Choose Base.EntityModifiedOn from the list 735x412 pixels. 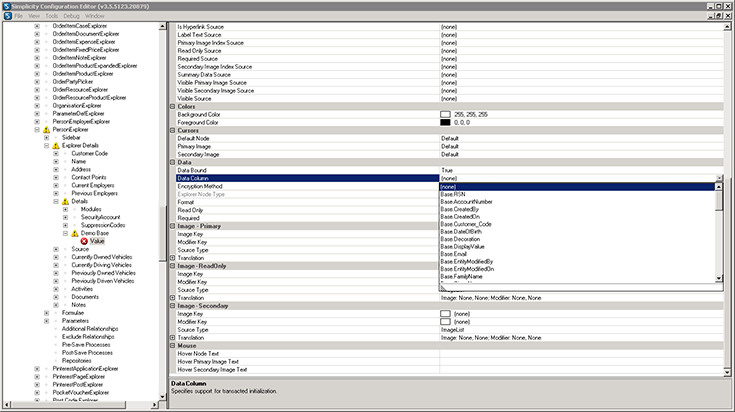(577, 269)
